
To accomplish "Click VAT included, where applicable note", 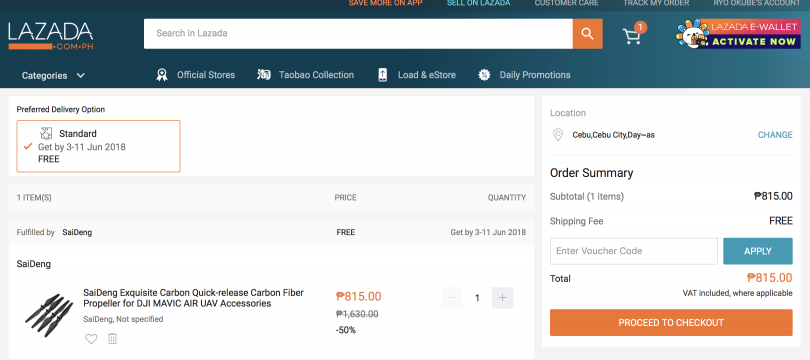I will pyautogui.click(x=737, y=293).
